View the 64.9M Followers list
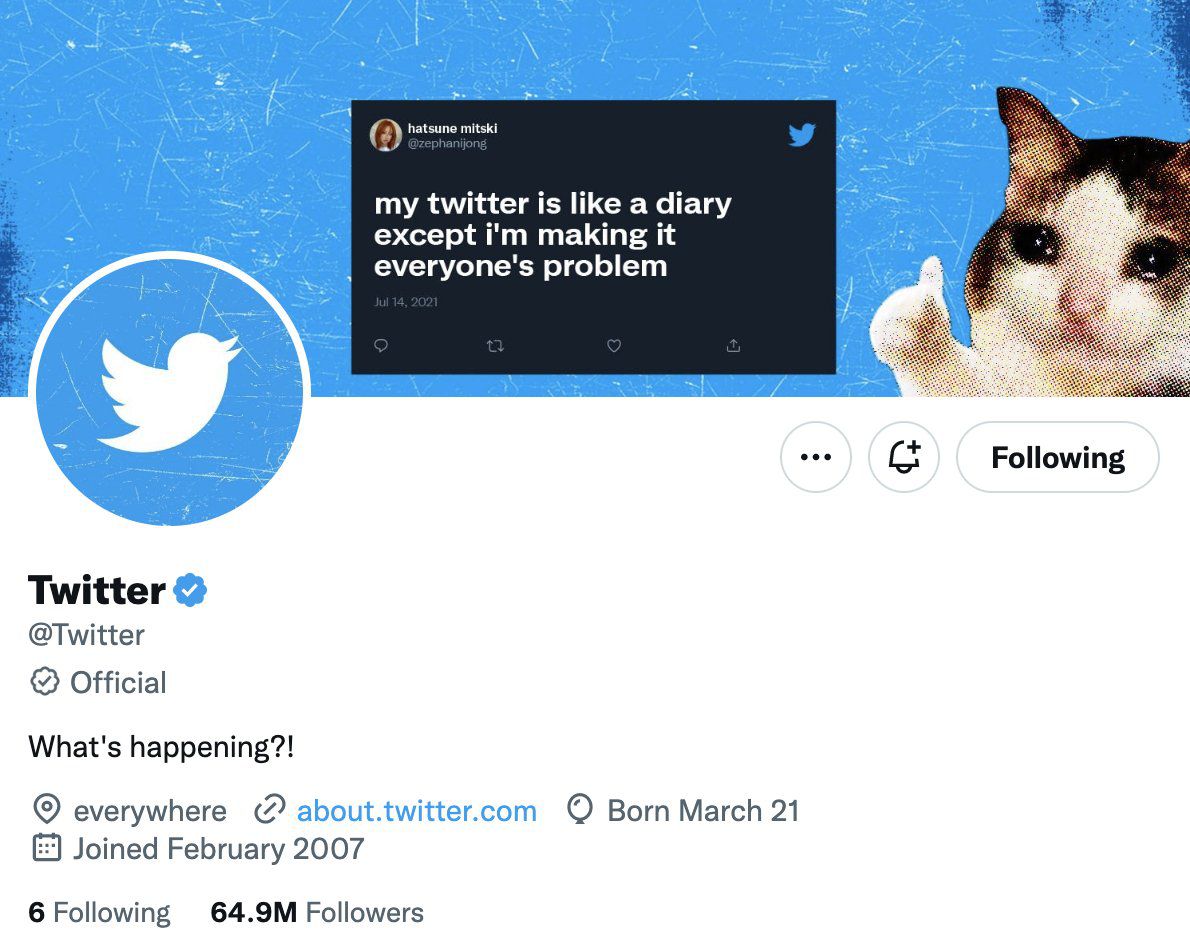This screenshot has width=1190, height=944. pyautogui.click(x=316, y=911)
